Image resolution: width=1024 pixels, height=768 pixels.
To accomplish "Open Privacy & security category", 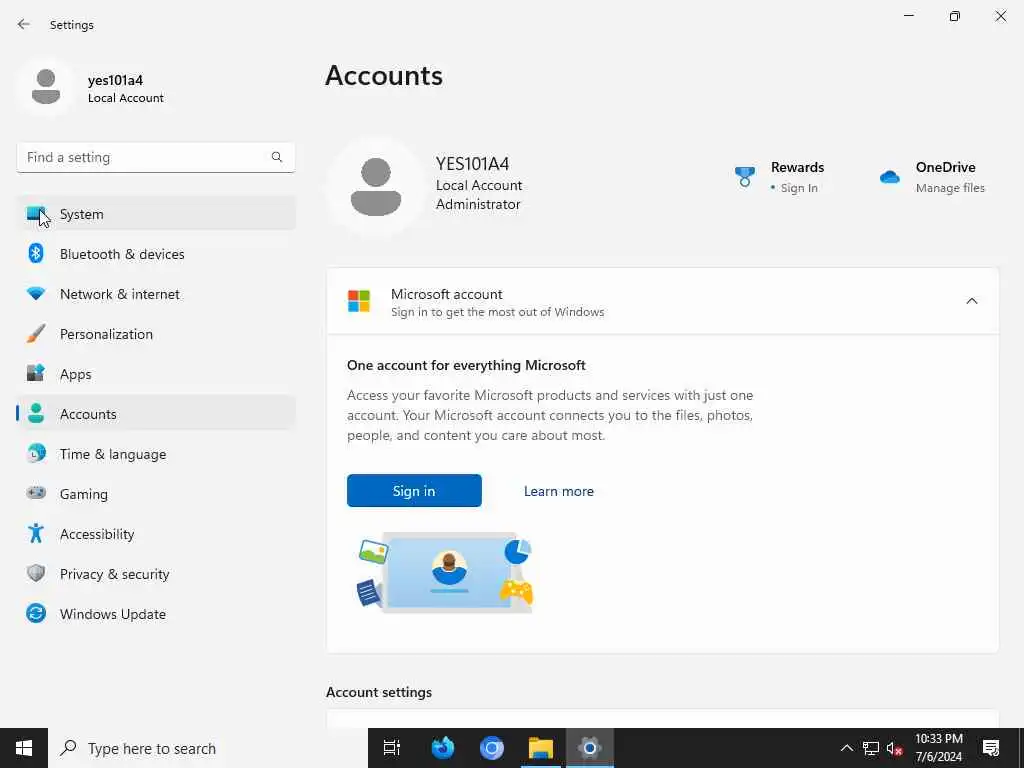I will (x=156, y=574).
